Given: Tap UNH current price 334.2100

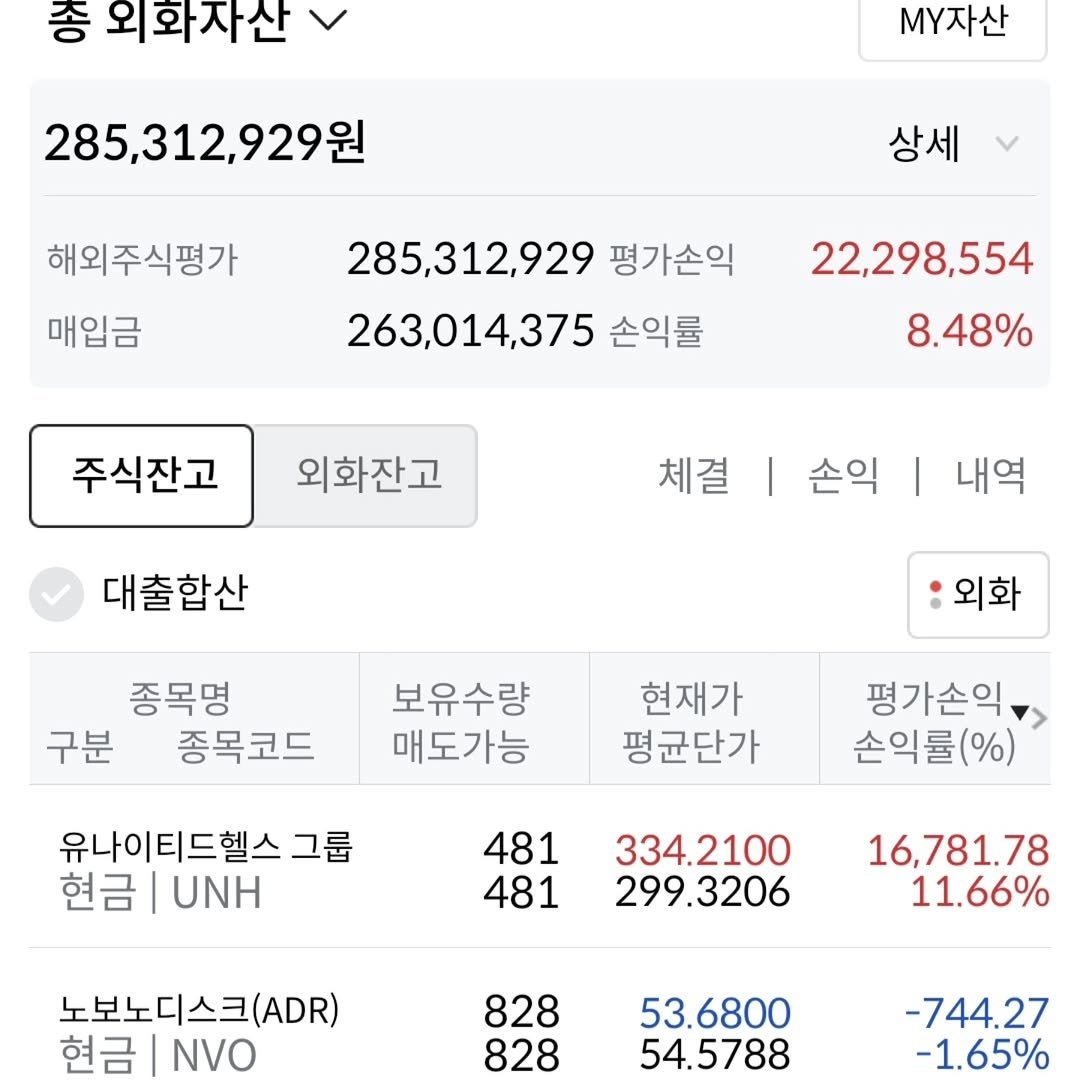Looking at the screenshot, I should 702,850.
